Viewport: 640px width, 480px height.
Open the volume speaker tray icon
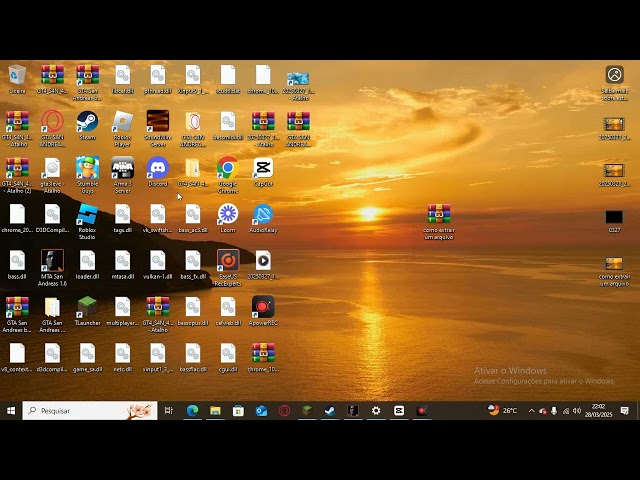(x=577, y=411)
